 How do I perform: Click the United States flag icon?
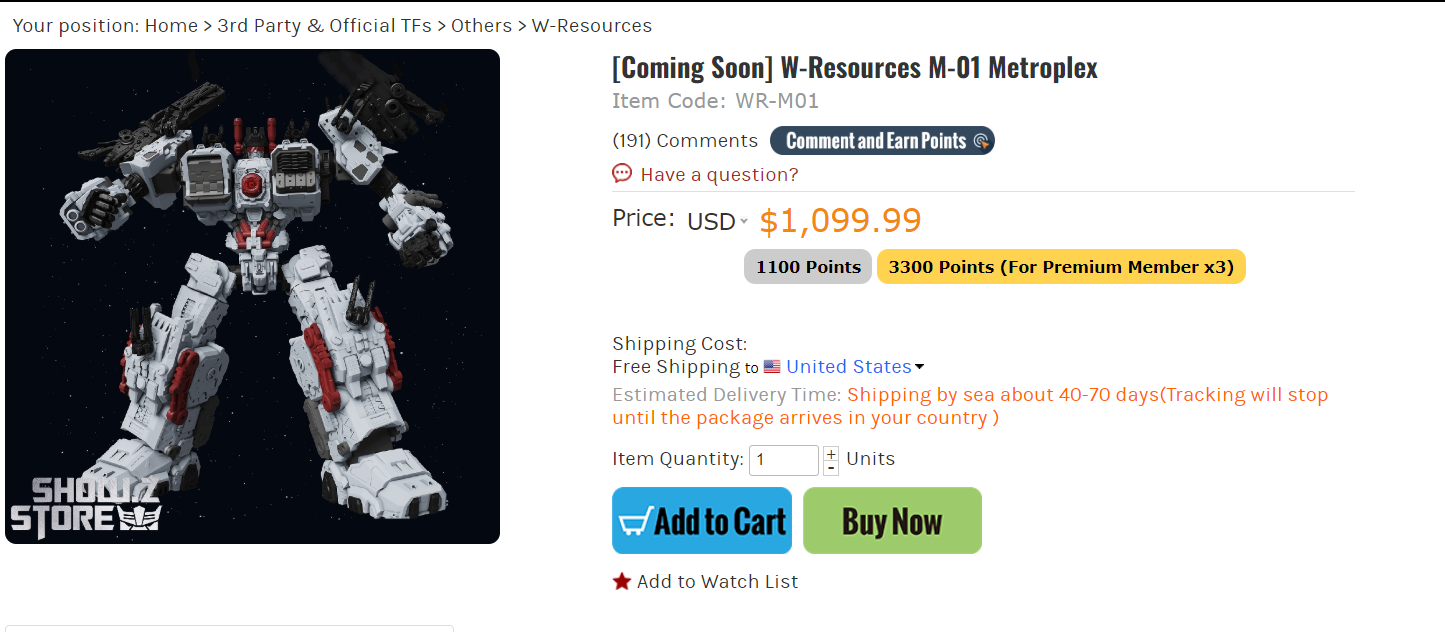coord(772,367)
